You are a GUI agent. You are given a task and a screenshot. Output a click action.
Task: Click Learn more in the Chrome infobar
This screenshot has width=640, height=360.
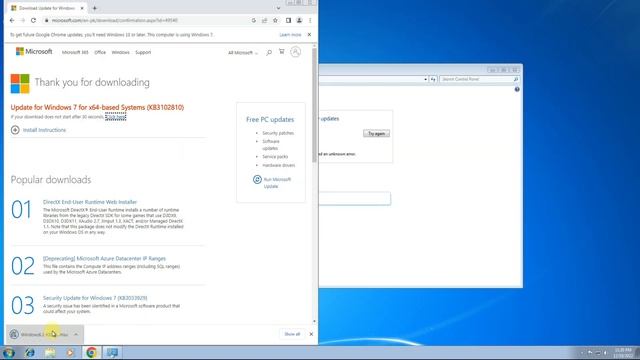click(290, 35)
